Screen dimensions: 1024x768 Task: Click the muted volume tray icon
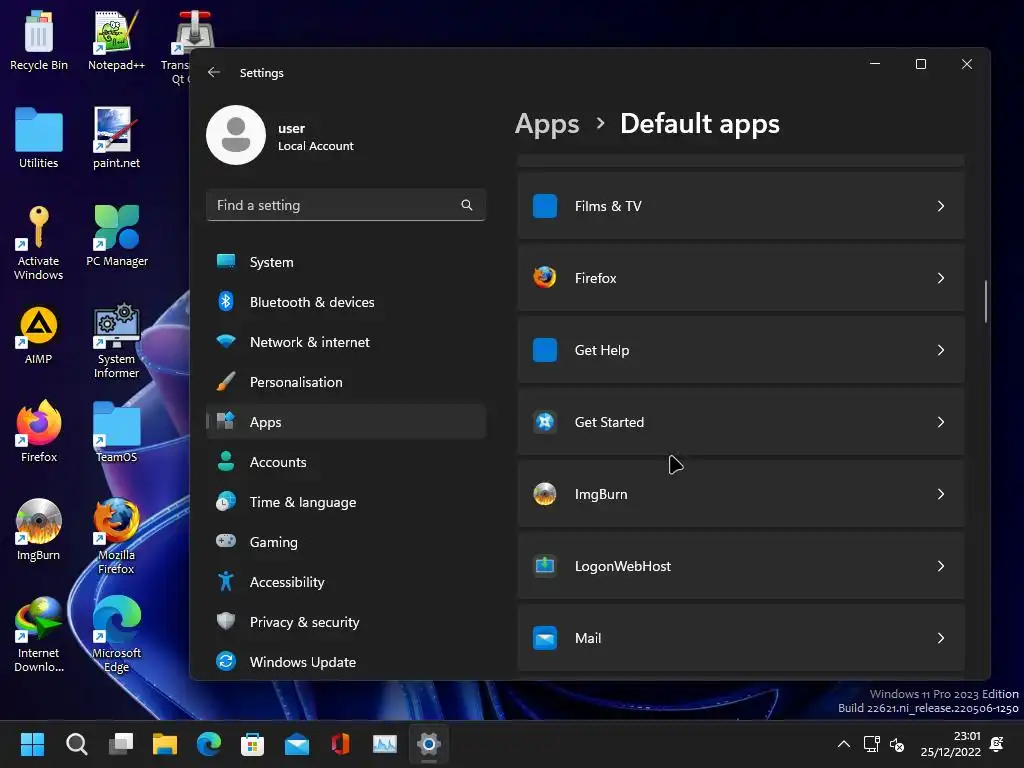(x=897, y=744)
